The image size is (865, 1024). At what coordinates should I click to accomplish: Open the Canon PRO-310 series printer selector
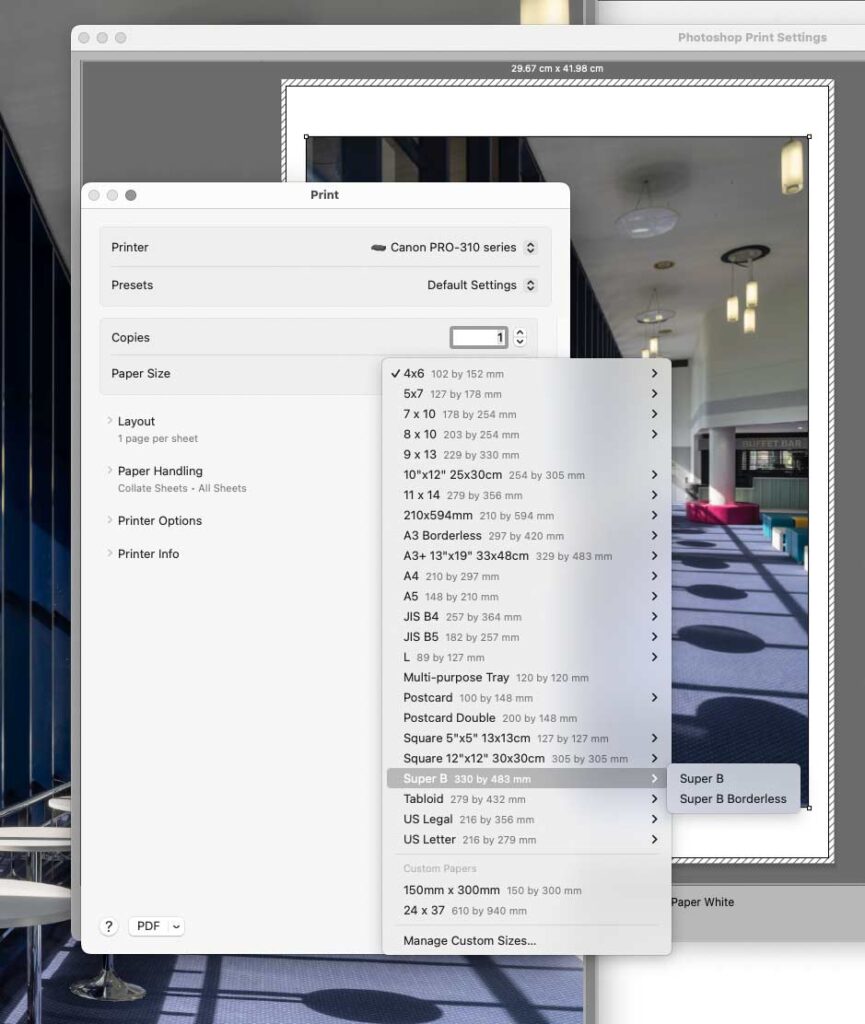click(x=454, y=248)
